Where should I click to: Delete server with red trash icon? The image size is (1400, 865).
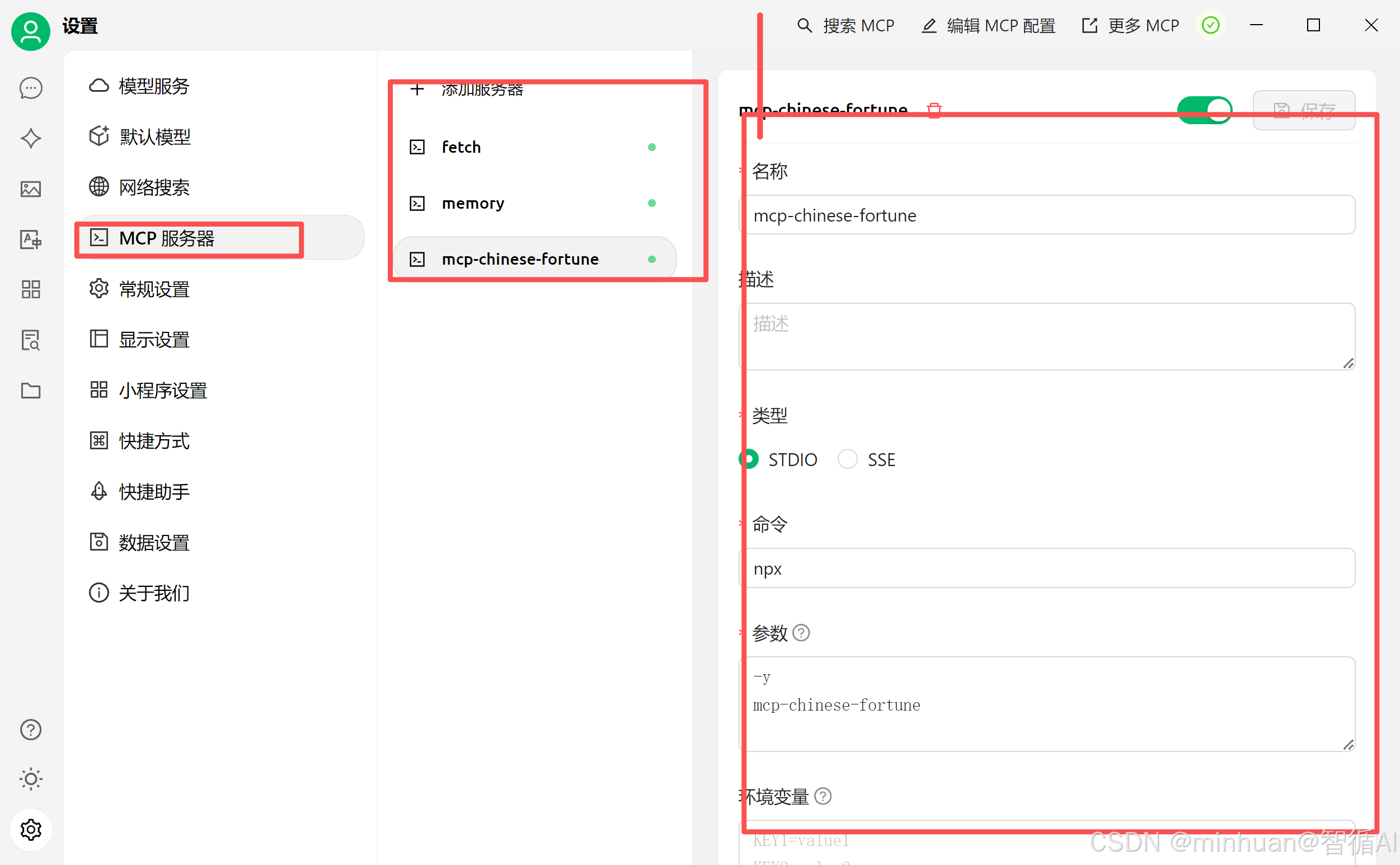coord(934,110)
